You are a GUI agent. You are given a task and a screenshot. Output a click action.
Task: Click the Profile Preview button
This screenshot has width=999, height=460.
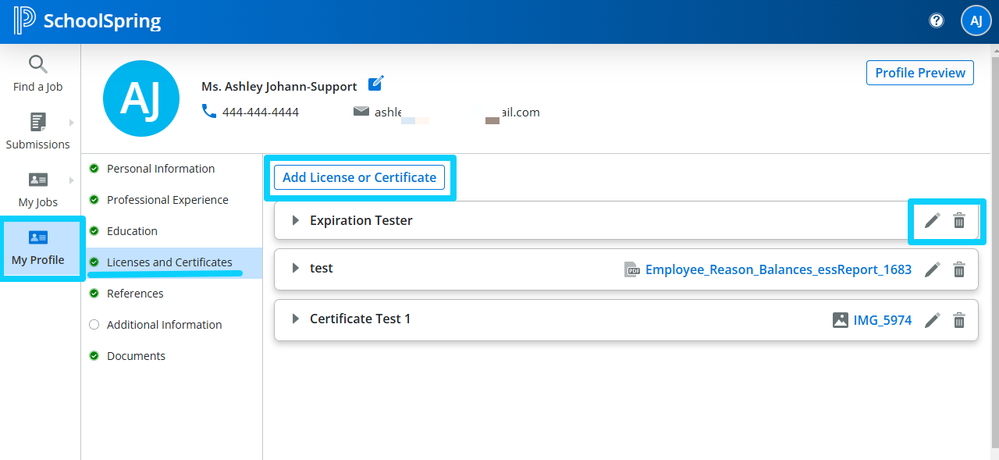pos(919,73)
